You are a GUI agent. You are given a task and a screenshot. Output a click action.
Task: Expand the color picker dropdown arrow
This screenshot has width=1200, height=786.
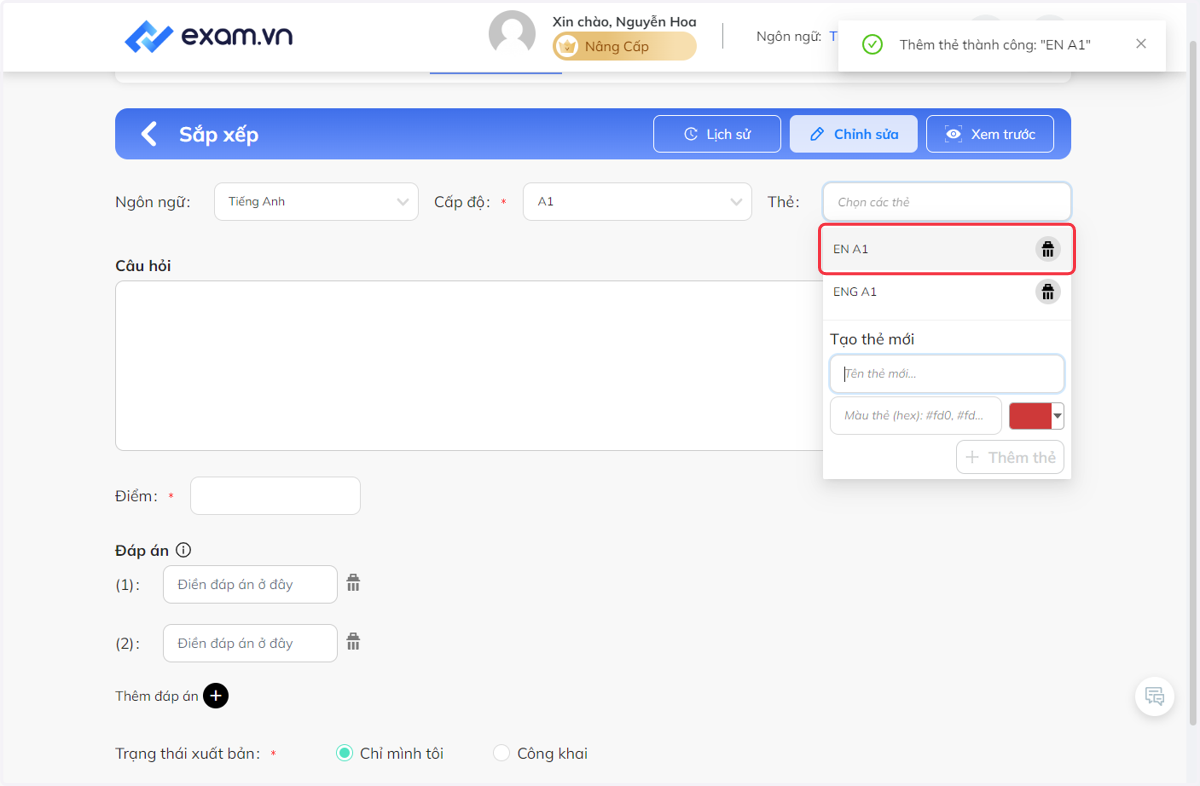[x=1058, y=416]
